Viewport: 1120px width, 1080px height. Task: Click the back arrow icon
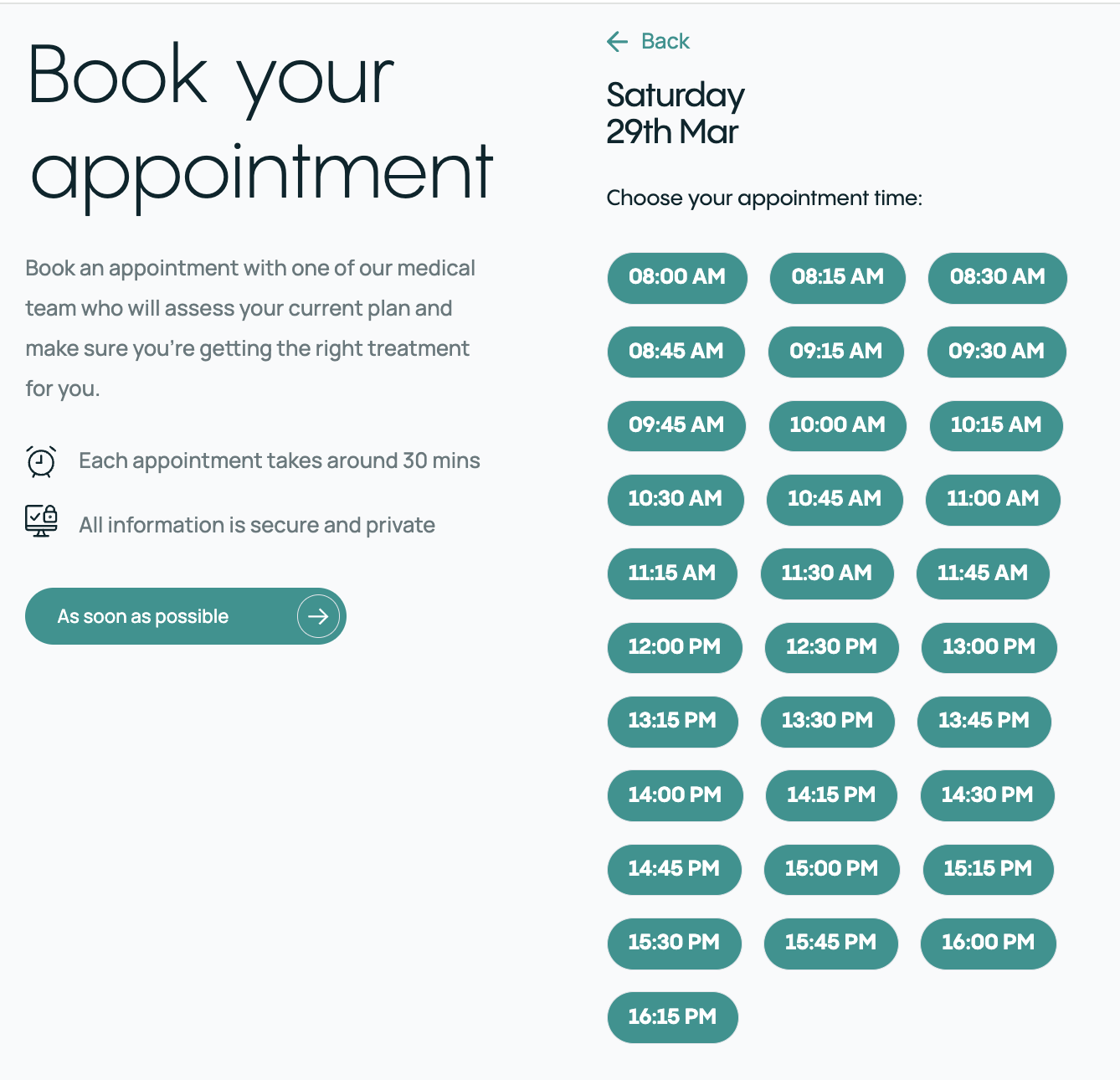(617, 42)
